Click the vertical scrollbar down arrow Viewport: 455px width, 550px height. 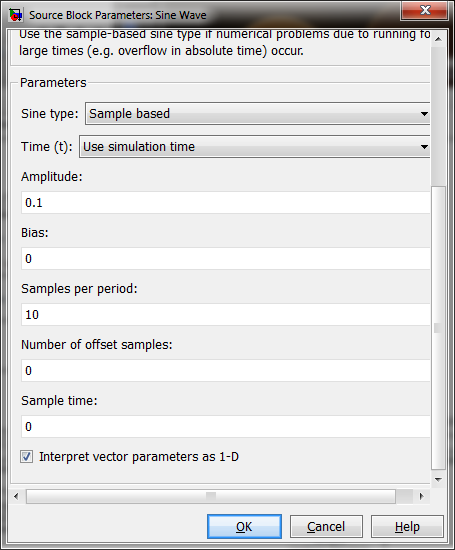438,479
